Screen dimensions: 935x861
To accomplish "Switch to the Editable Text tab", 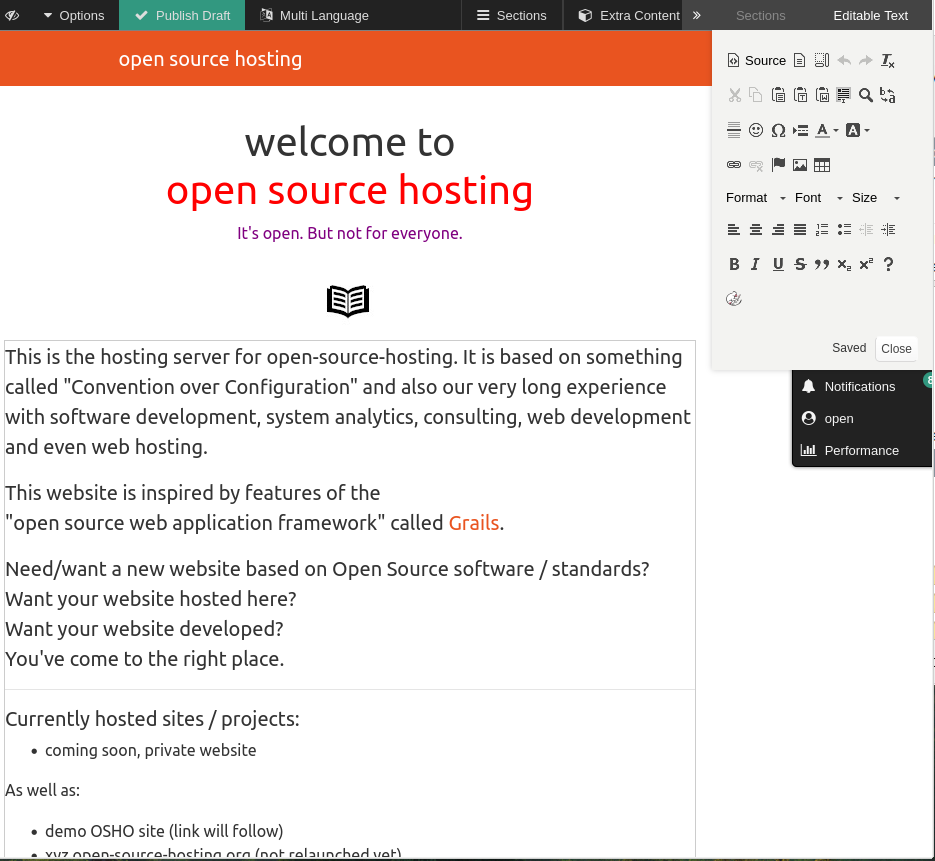I will (x=870, y=15).
